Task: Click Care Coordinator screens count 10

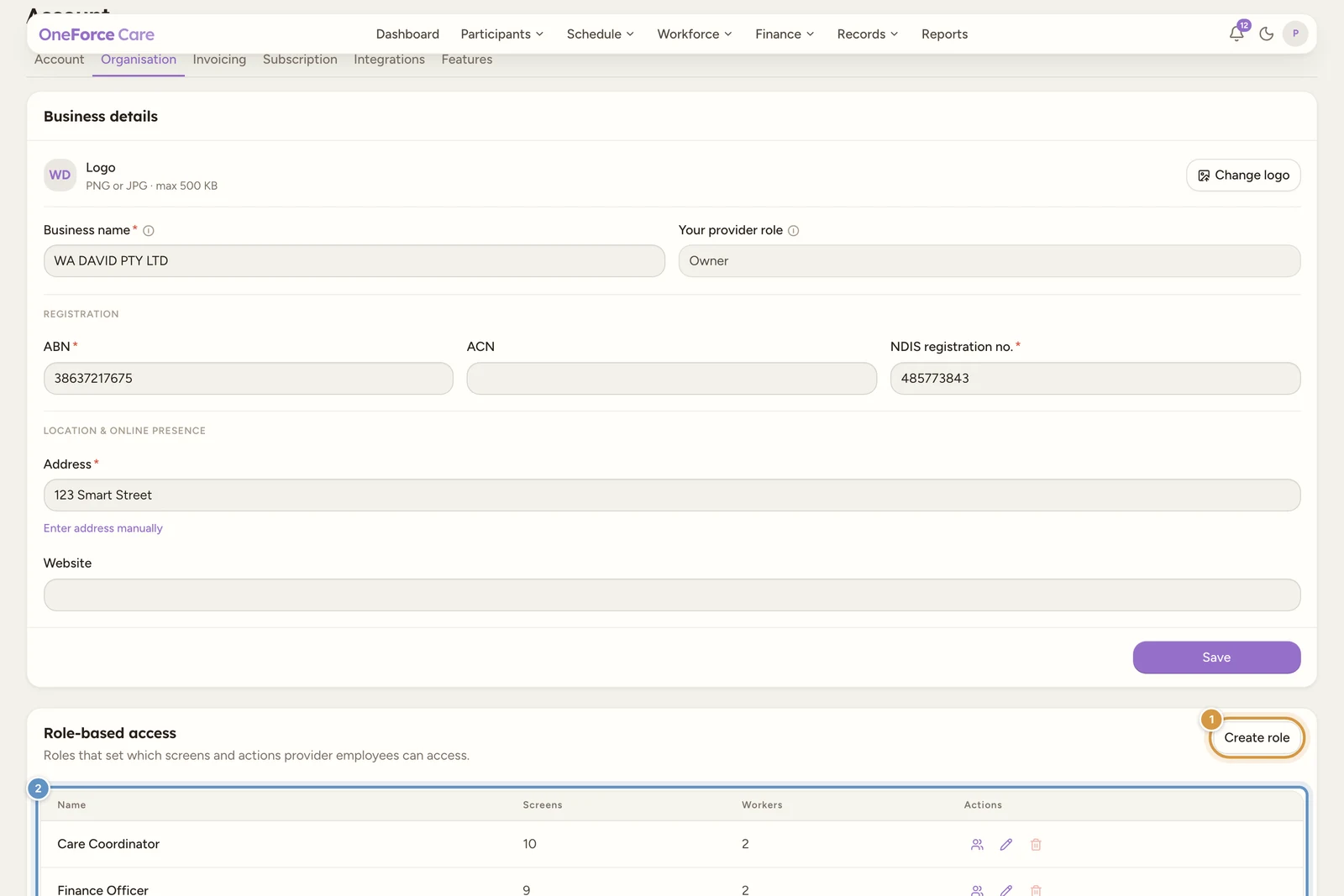Action: point(530,844)
